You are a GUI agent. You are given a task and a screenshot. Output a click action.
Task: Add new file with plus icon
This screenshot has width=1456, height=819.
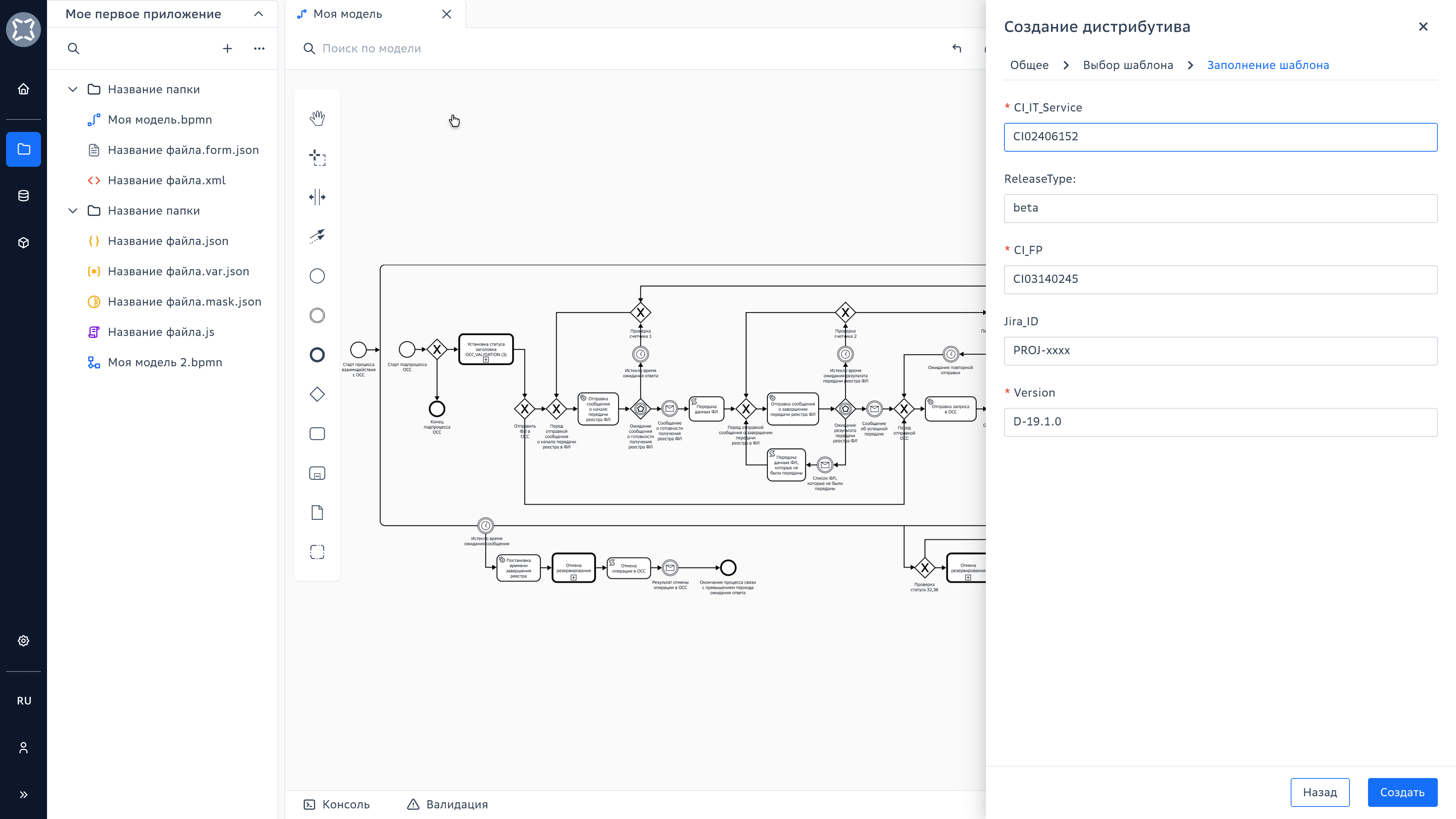(x=227, y=49)
